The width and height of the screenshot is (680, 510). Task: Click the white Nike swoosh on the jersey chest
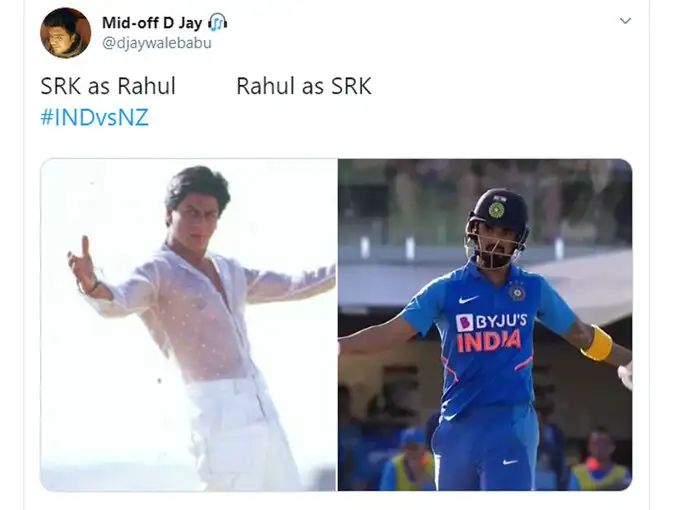[468, 299]
